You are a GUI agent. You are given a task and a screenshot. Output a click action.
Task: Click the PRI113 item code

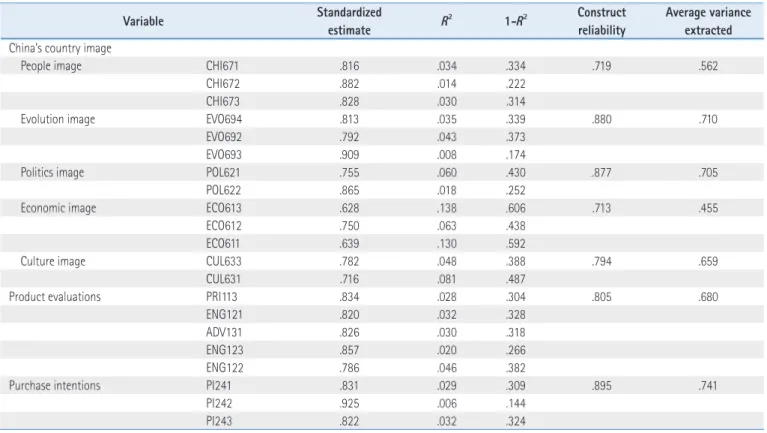222,297
